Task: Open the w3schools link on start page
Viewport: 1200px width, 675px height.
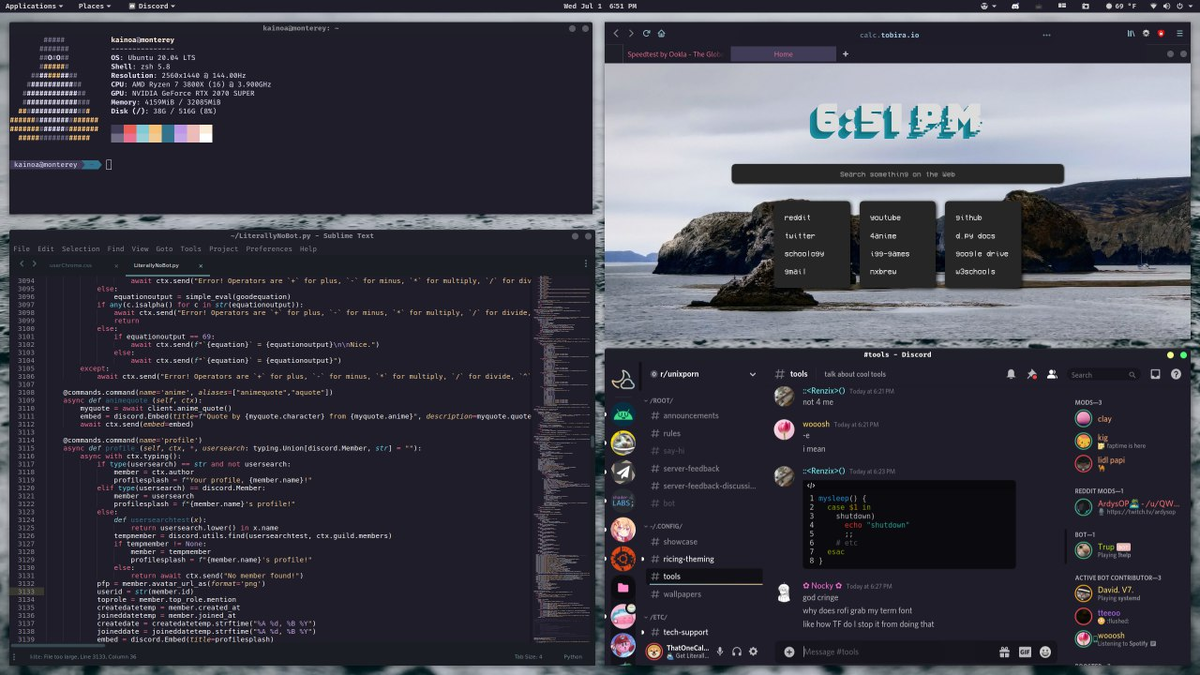Action: (975, 271)
